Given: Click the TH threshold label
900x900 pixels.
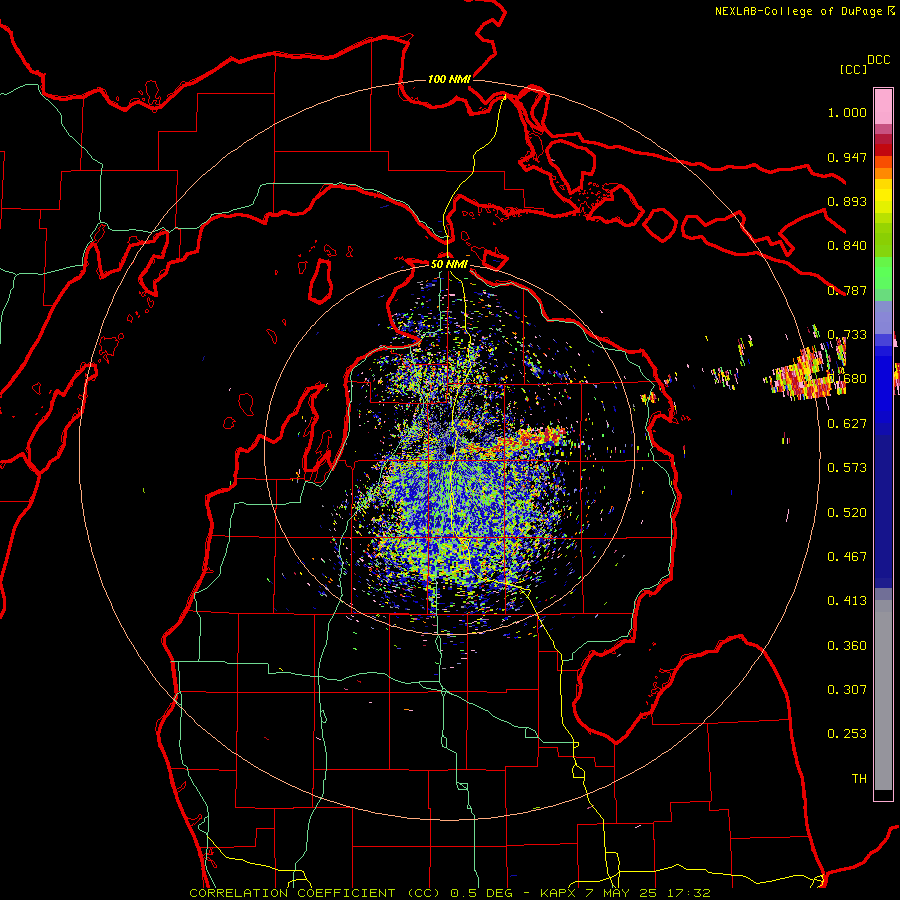Looking at the screenshot, I should (859, 779).
